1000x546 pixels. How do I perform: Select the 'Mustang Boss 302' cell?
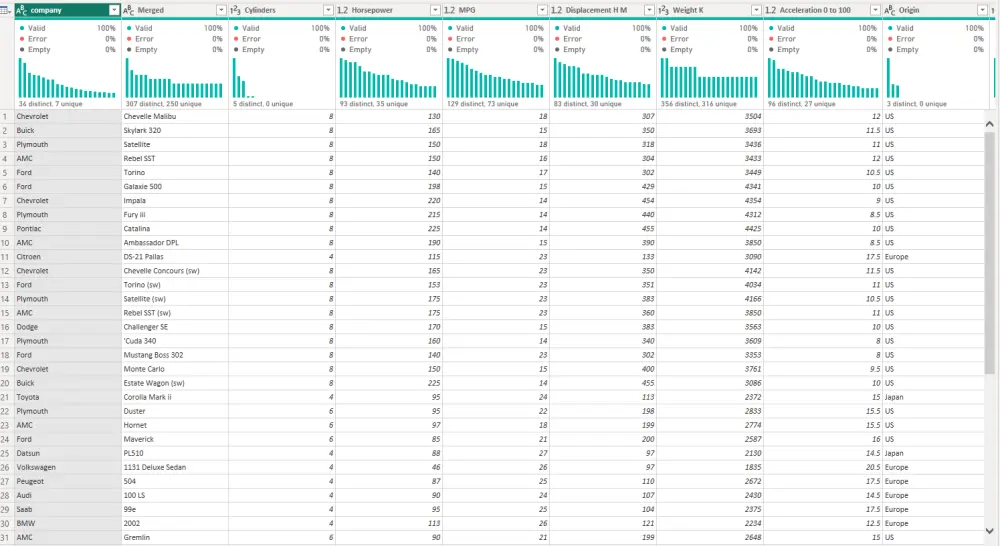tap(175, 355)
